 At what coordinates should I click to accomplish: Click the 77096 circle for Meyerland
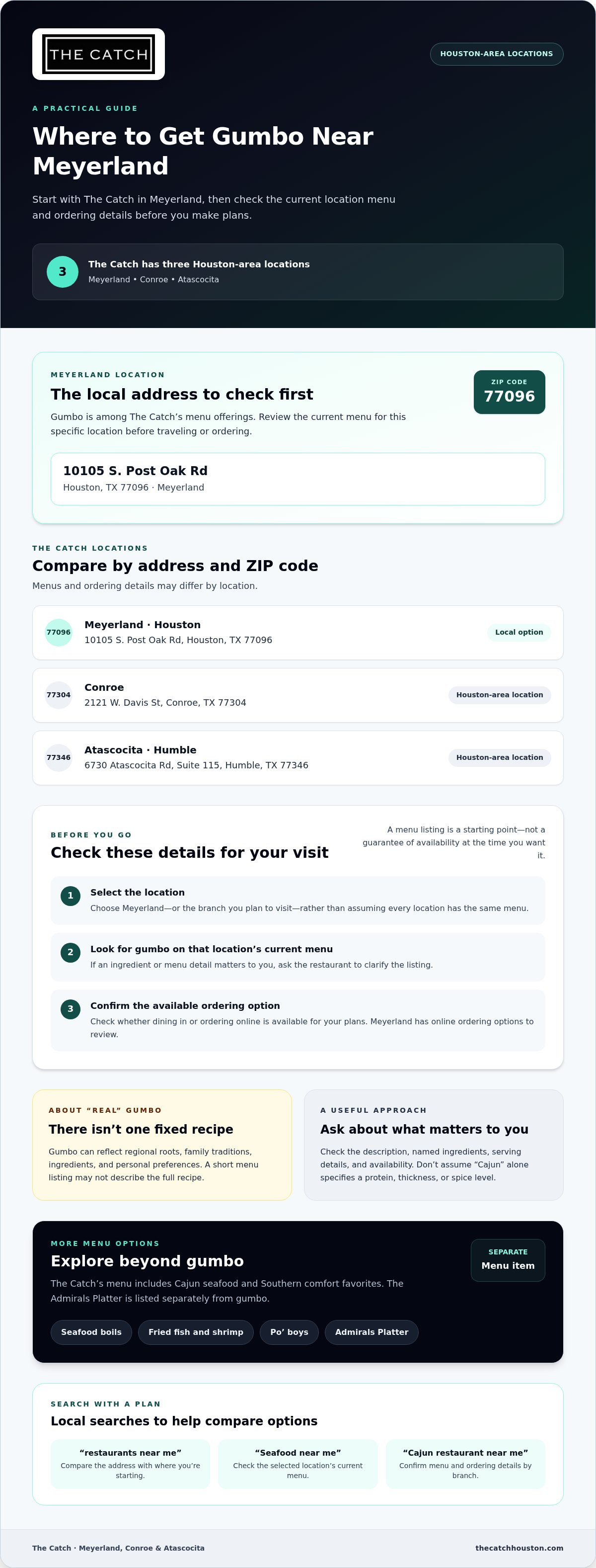[x=59, y=633]
